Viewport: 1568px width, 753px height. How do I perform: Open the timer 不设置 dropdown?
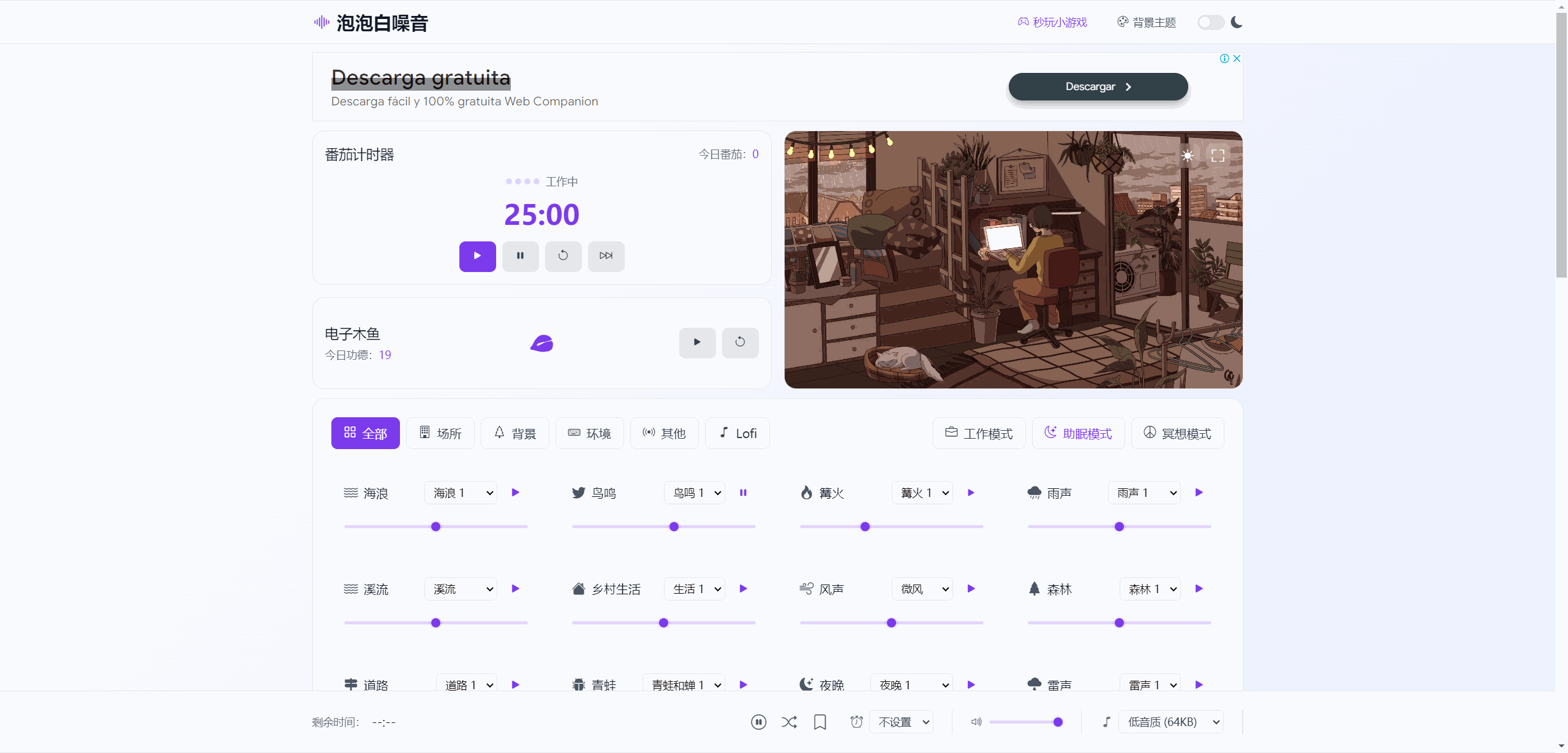[x=901, y=722]
